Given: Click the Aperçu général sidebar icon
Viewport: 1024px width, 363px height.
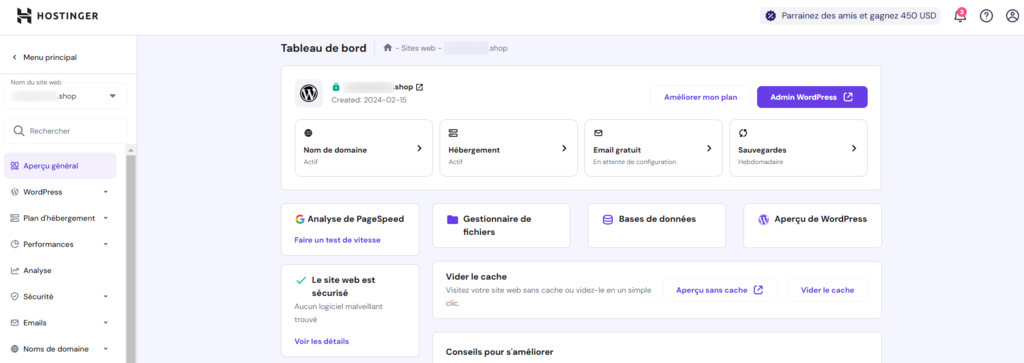Looking at the screenshot, I should coord(14,166).
